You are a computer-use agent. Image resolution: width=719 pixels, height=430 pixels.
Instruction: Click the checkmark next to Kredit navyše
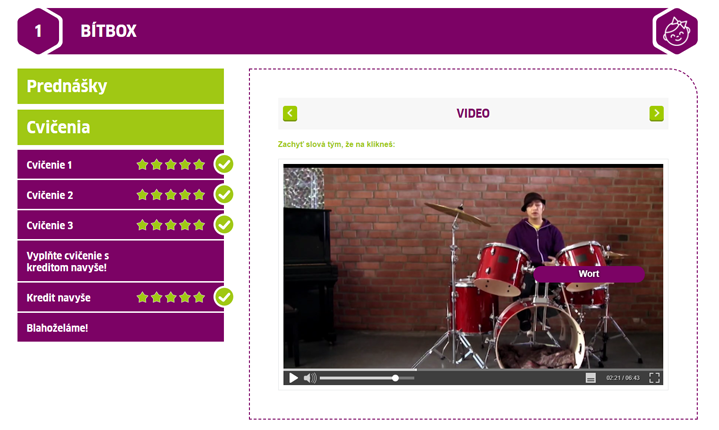[224, 297]
